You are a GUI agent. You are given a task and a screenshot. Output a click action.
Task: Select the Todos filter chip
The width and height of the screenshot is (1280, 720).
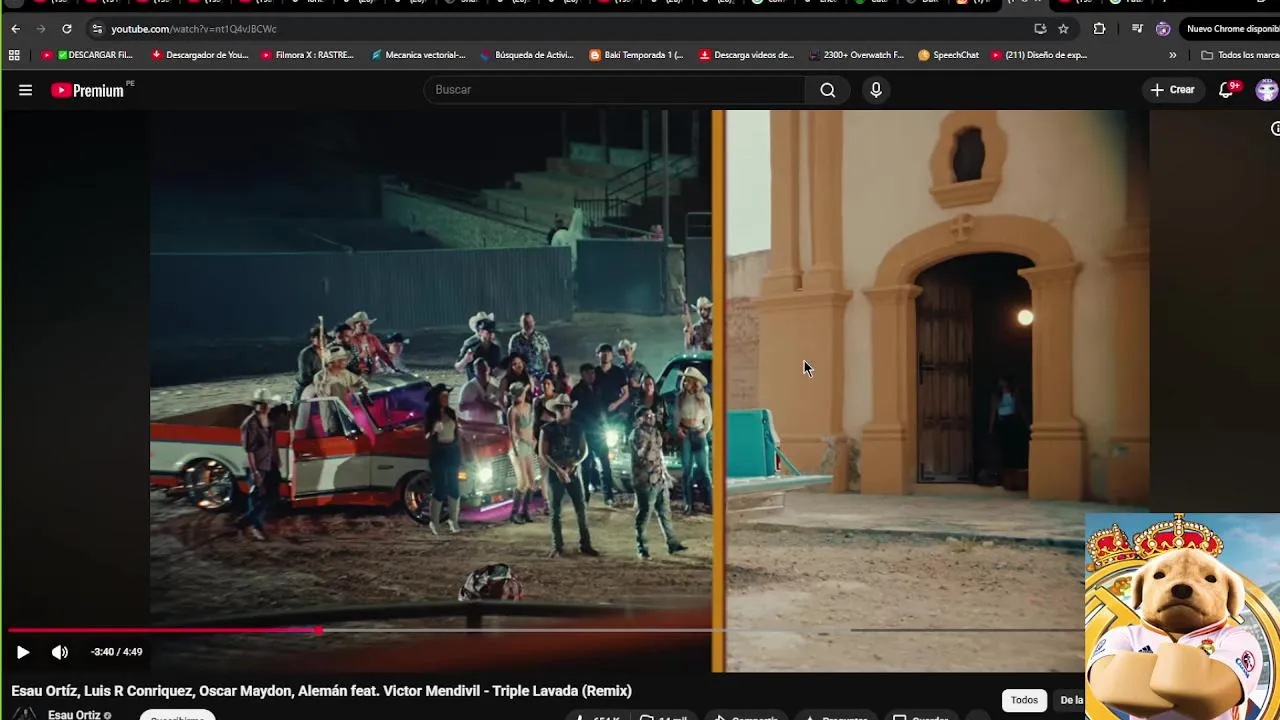(x=1024, y=700)
